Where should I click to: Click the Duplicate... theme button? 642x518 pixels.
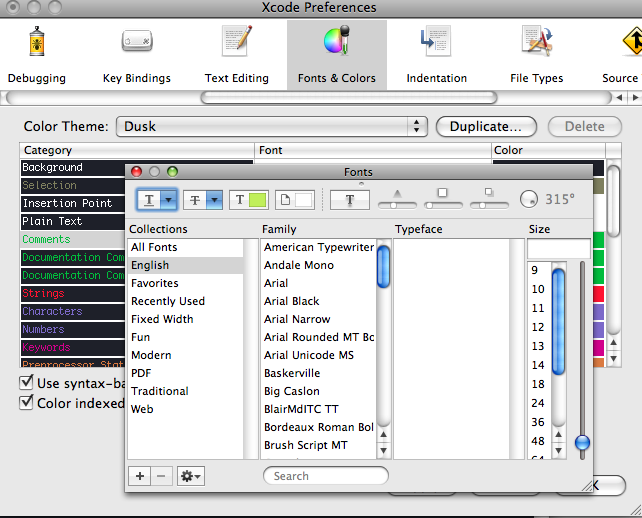[x=486, y=126]
